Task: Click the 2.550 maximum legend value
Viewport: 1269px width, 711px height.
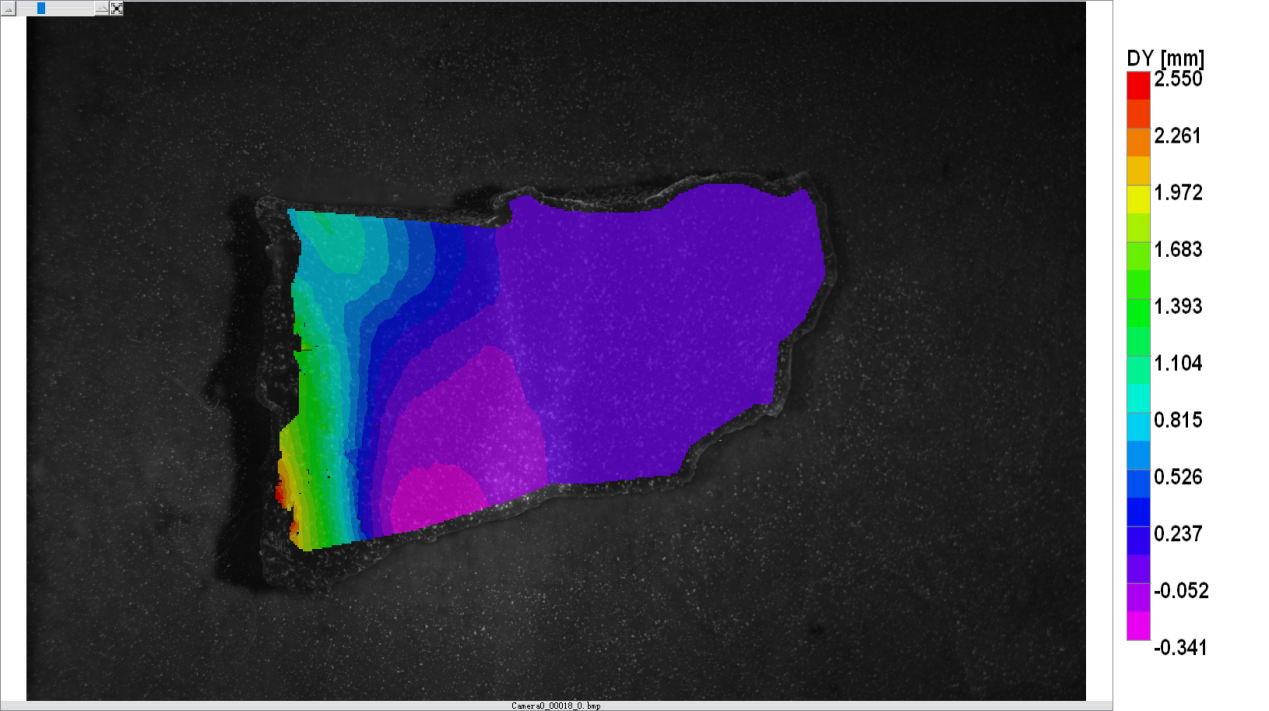Action: (x=1178, y=80)
